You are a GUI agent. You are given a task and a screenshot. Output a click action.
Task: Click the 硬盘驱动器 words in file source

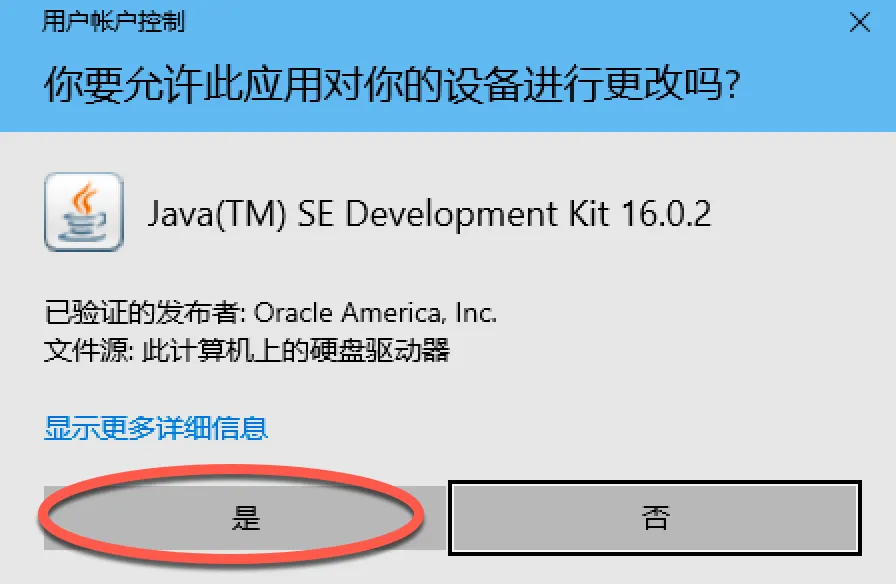click(380, 350)
